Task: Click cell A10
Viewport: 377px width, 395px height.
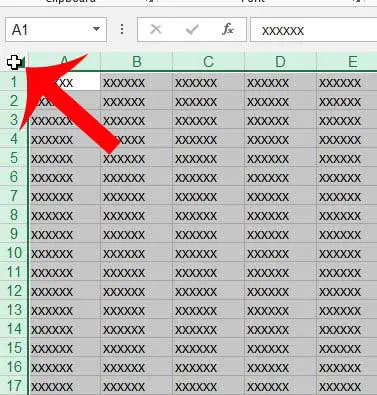Action: (65, 253)
